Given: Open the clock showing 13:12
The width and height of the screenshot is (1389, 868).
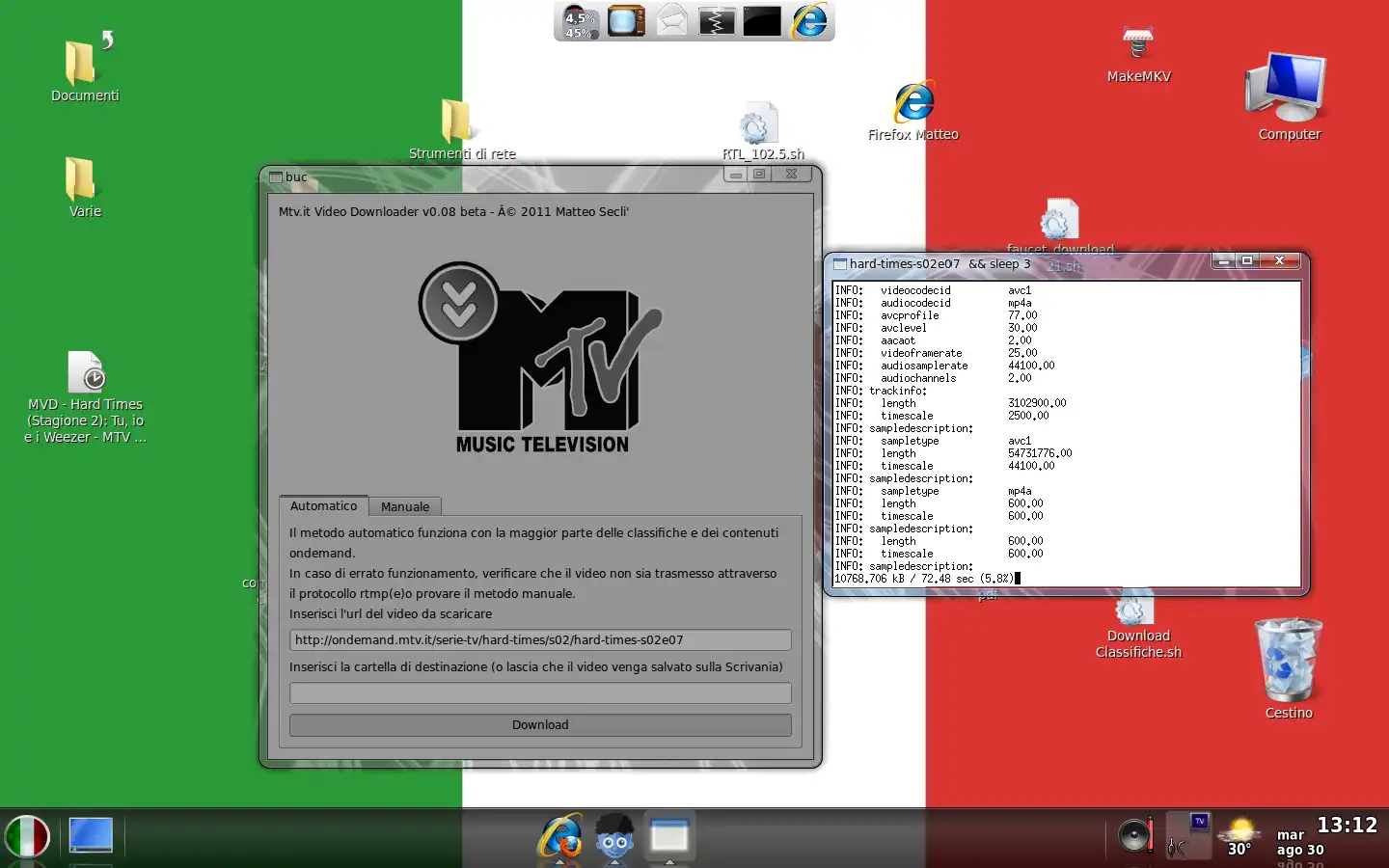Looking at the screenshot, I should [1347, 826].
